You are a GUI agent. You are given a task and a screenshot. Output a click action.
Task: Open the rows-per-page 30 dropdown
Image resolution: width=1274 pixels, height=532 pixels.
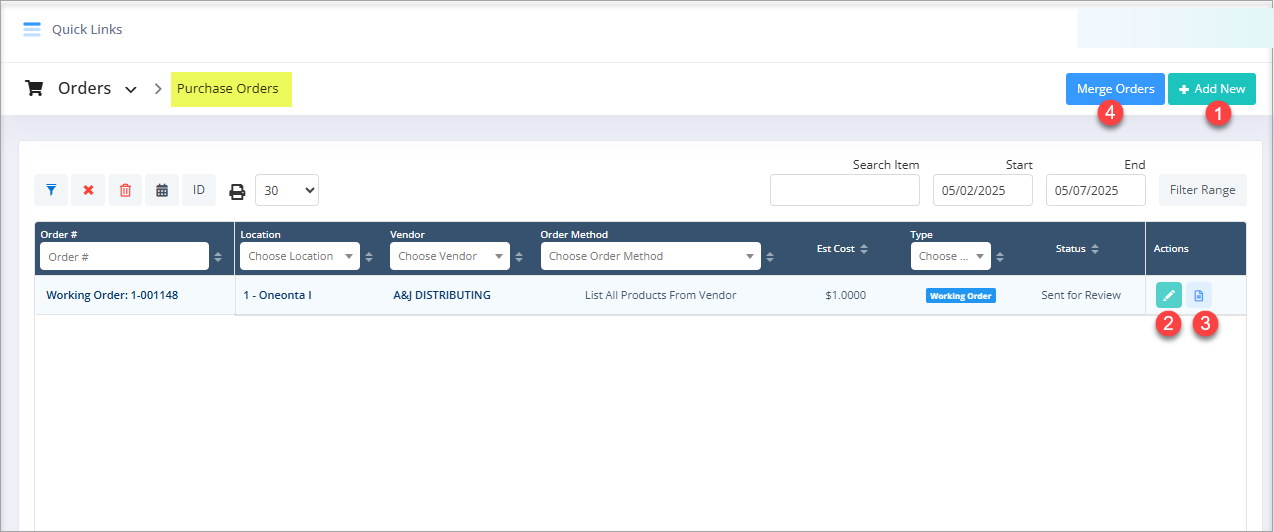pos(287,190)
